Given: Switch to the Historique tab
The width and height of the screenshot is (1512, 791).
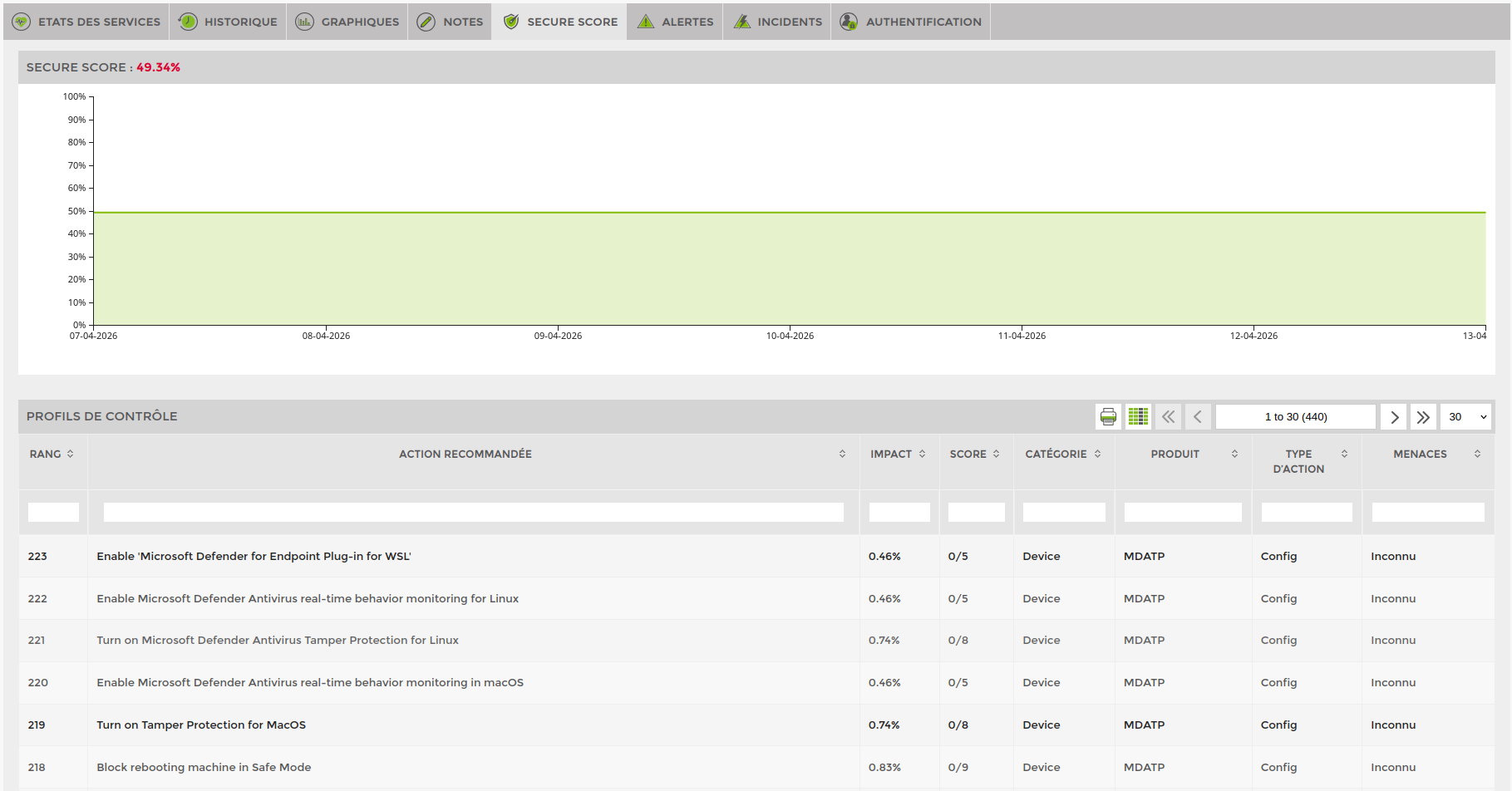Looking at the screenshot, I should 228,22.
